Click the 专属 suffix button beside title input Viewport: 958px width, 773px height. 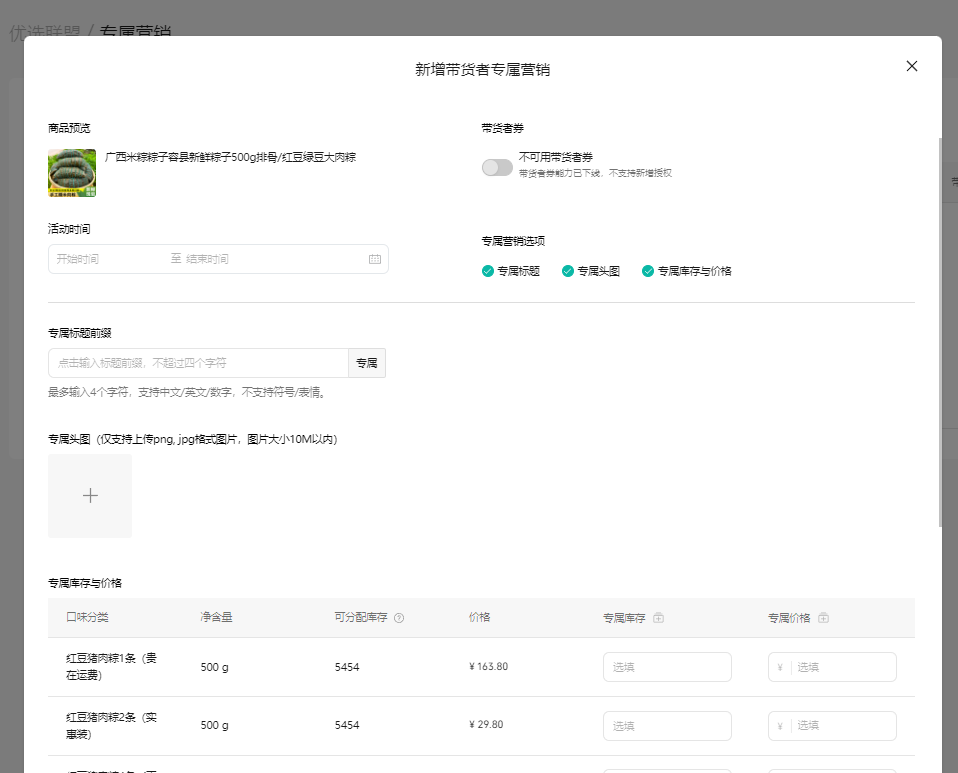pyautogui.click(x=367, y=363)
